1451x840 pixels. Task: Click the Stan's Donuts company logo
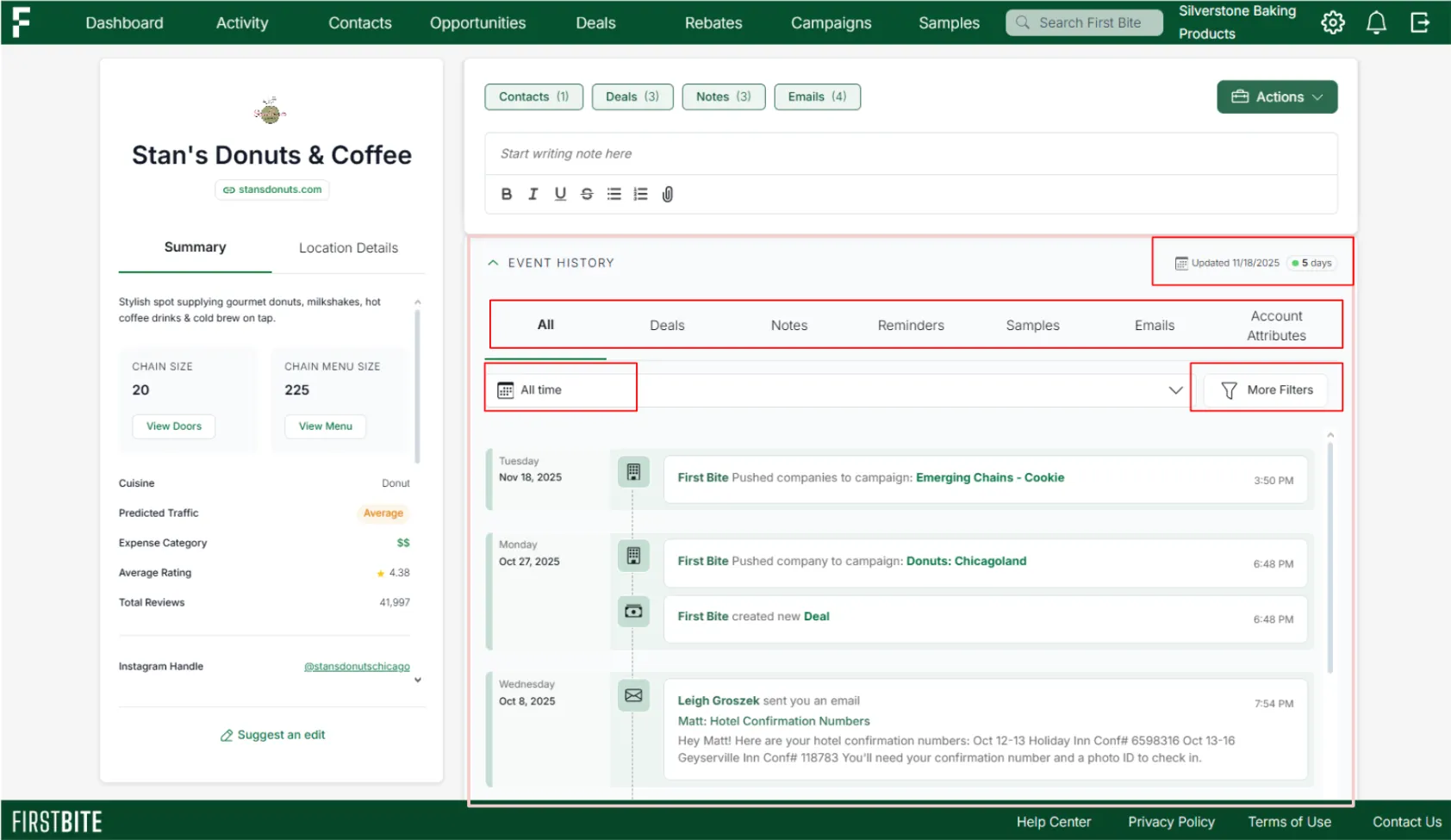[x=271, y=110]
